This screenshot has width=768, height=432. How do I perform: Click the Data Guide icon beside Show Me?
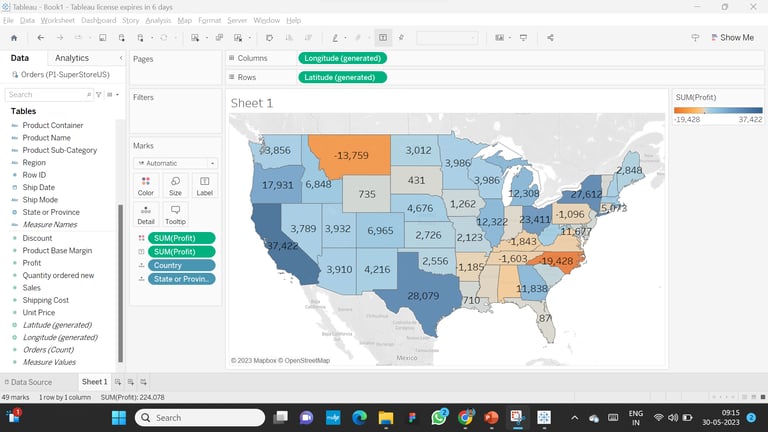coord(695,38)
